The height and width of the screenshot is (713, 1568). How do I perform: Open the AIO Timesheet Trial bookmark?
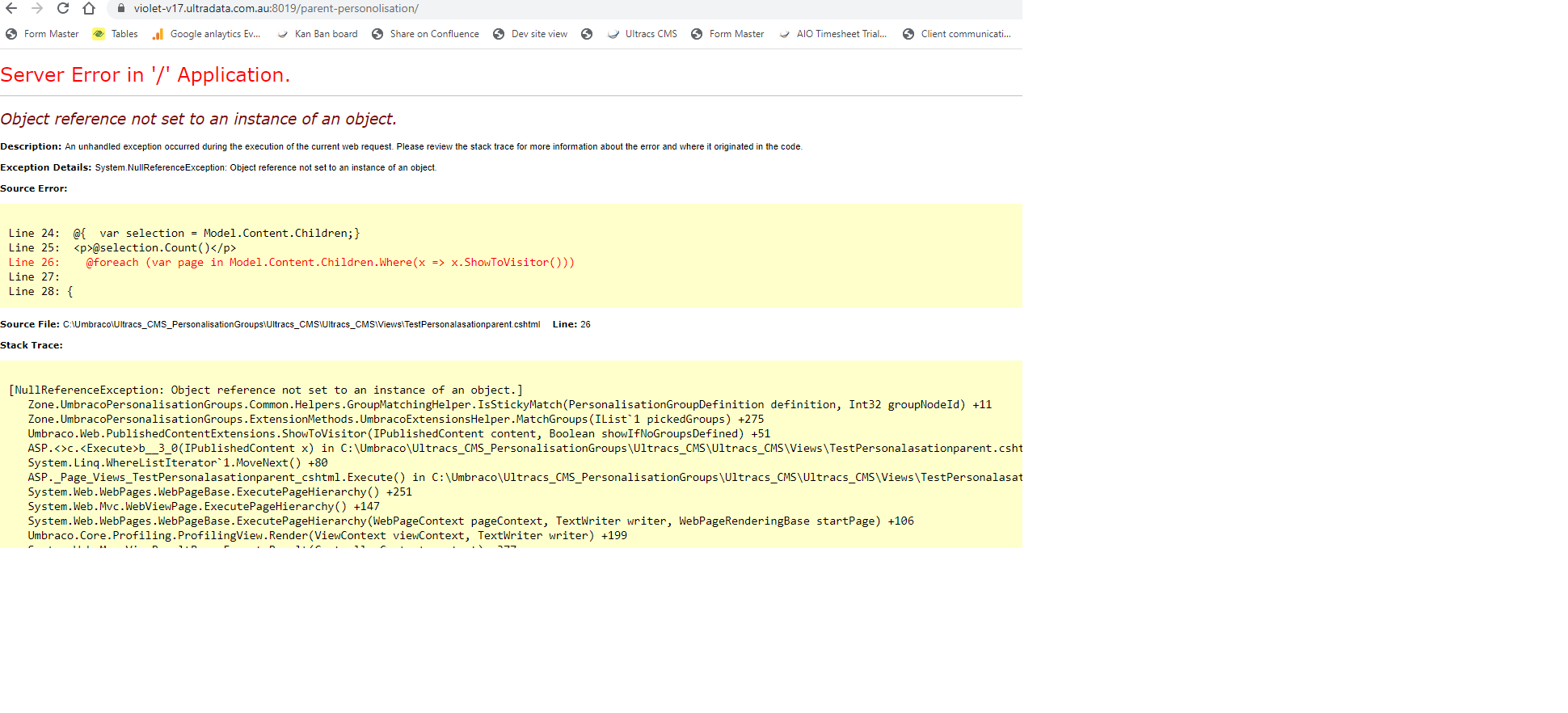click(832, 34)
